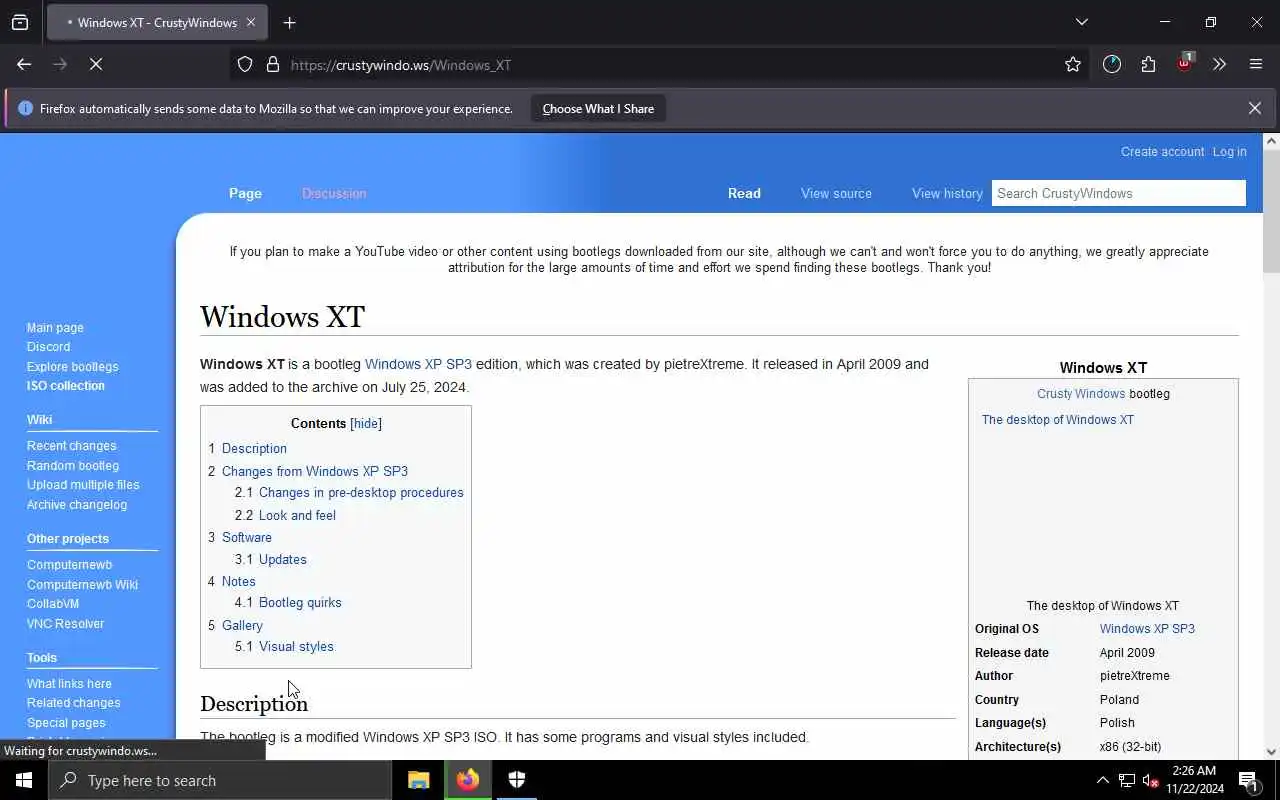This screenshot has width=1280, height=800.
Task: Open the View history tab
Action: 947,193
